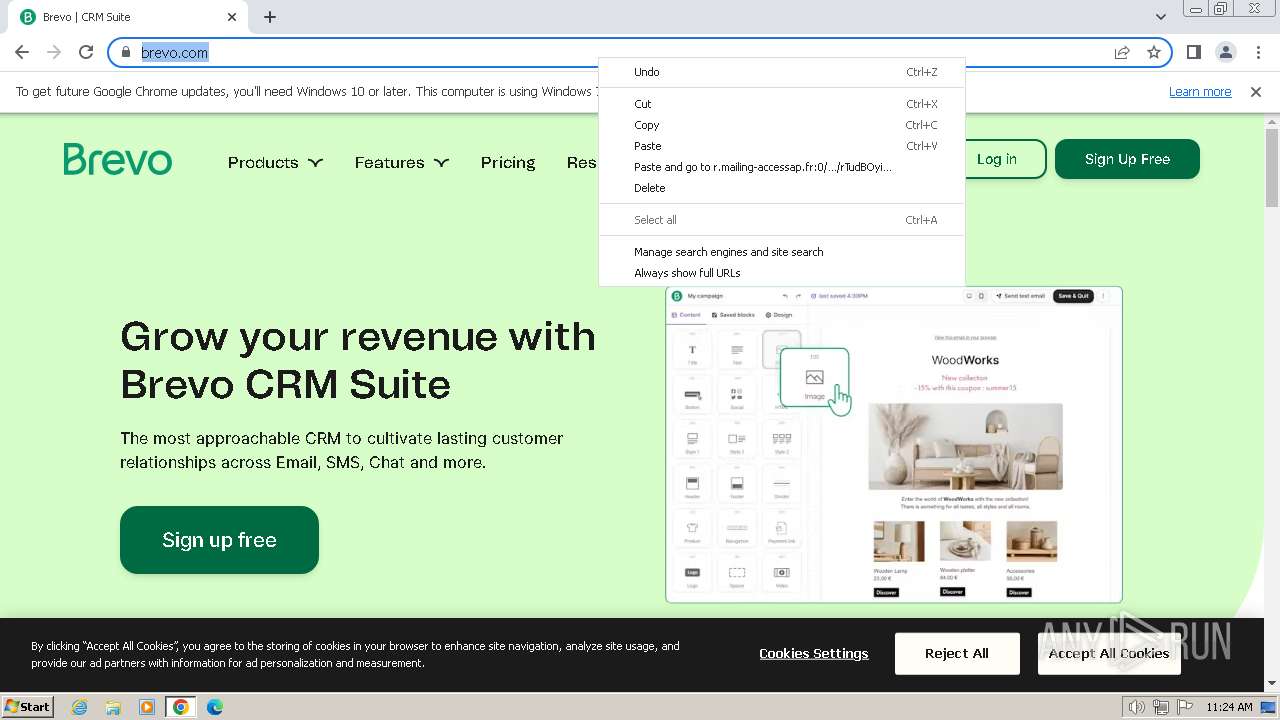Open a new tab with the plus button
1280x720 pixels.
pos(270,17)
